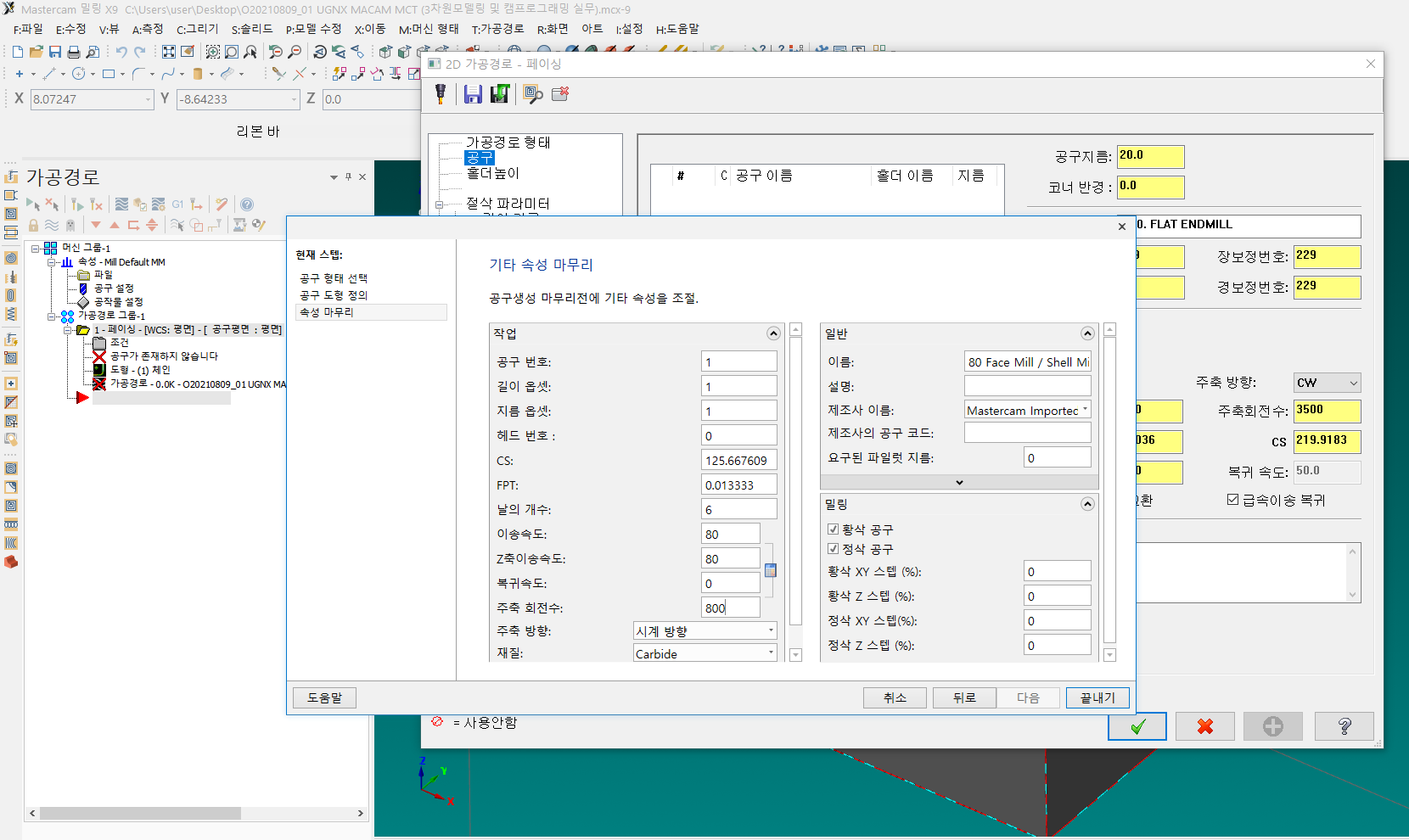Viewport: 1409px width, 840px height.
Task: Save the file using the floppy icon
Action: (x=55, y=52)
